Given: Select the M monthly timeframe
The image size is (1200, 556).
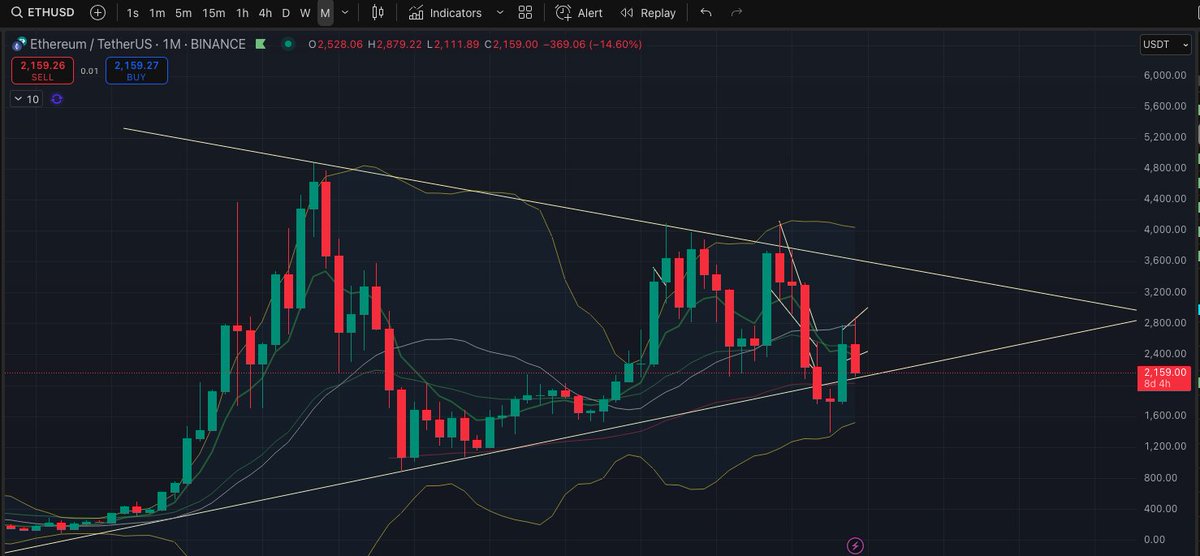Looking at the screenshot, I should click(325, 13).
